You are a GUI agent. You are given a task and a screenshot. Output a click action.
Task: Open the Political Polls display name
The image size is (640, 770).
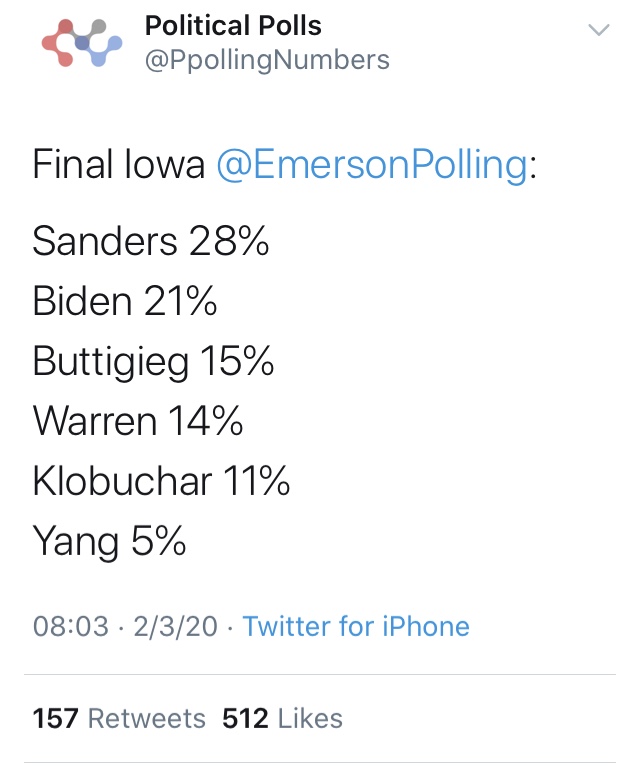coord(233,26)
